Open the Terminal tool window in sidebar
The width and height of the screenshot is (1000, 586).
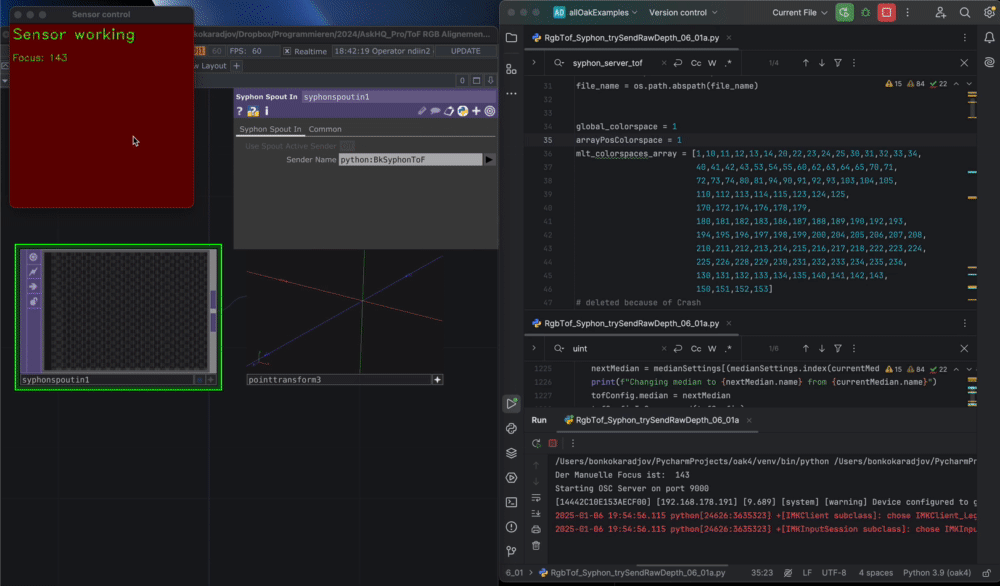coord(511,502)
